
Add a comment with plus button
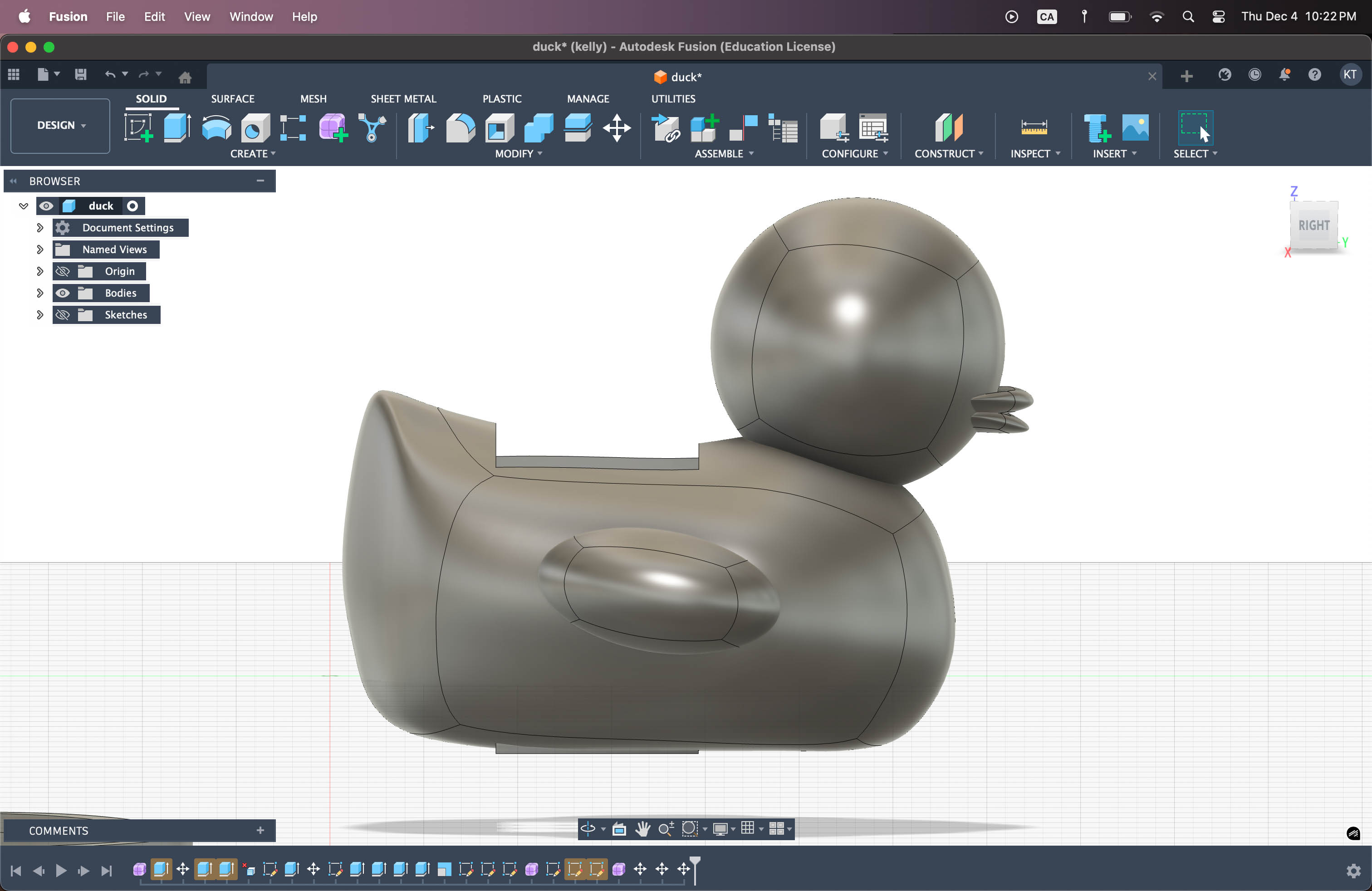click(x=260, y=830)
